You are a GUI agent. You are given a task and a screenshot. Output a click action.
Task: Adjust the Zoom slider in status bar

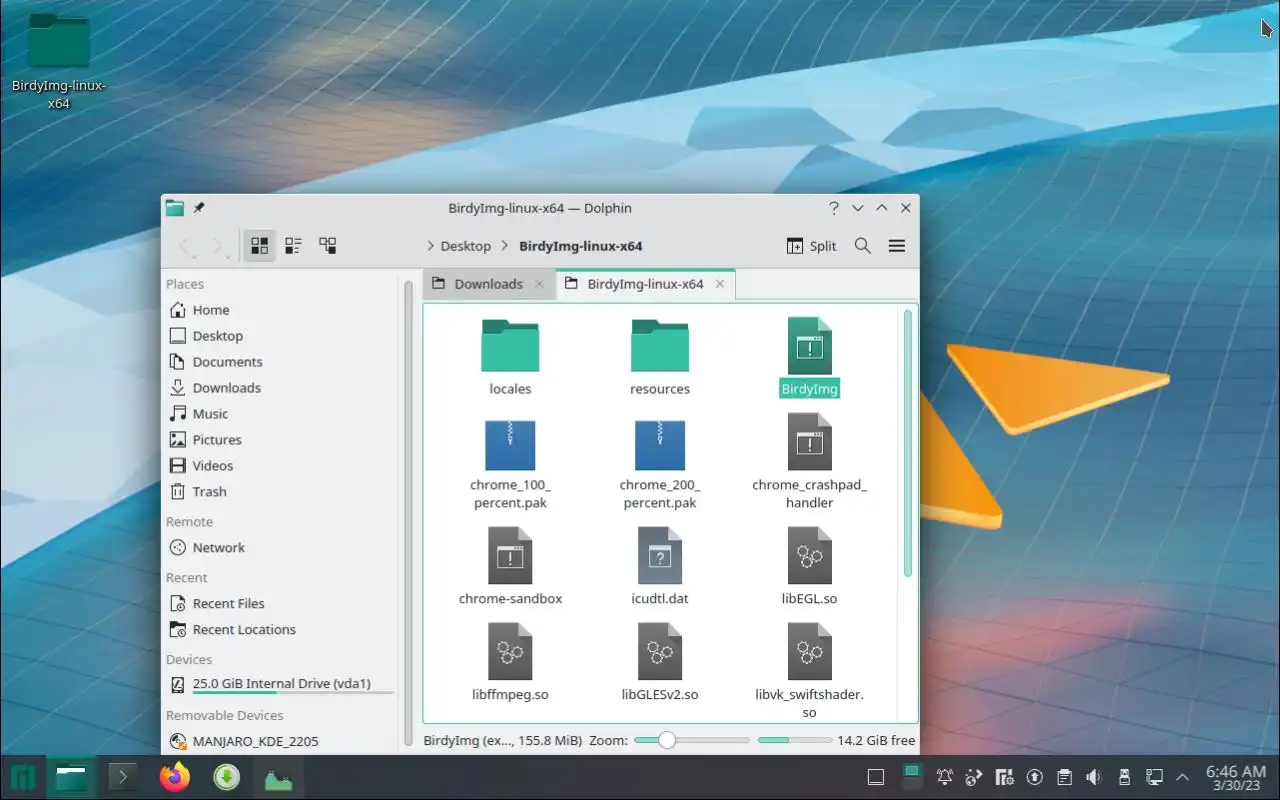(691, 741)
